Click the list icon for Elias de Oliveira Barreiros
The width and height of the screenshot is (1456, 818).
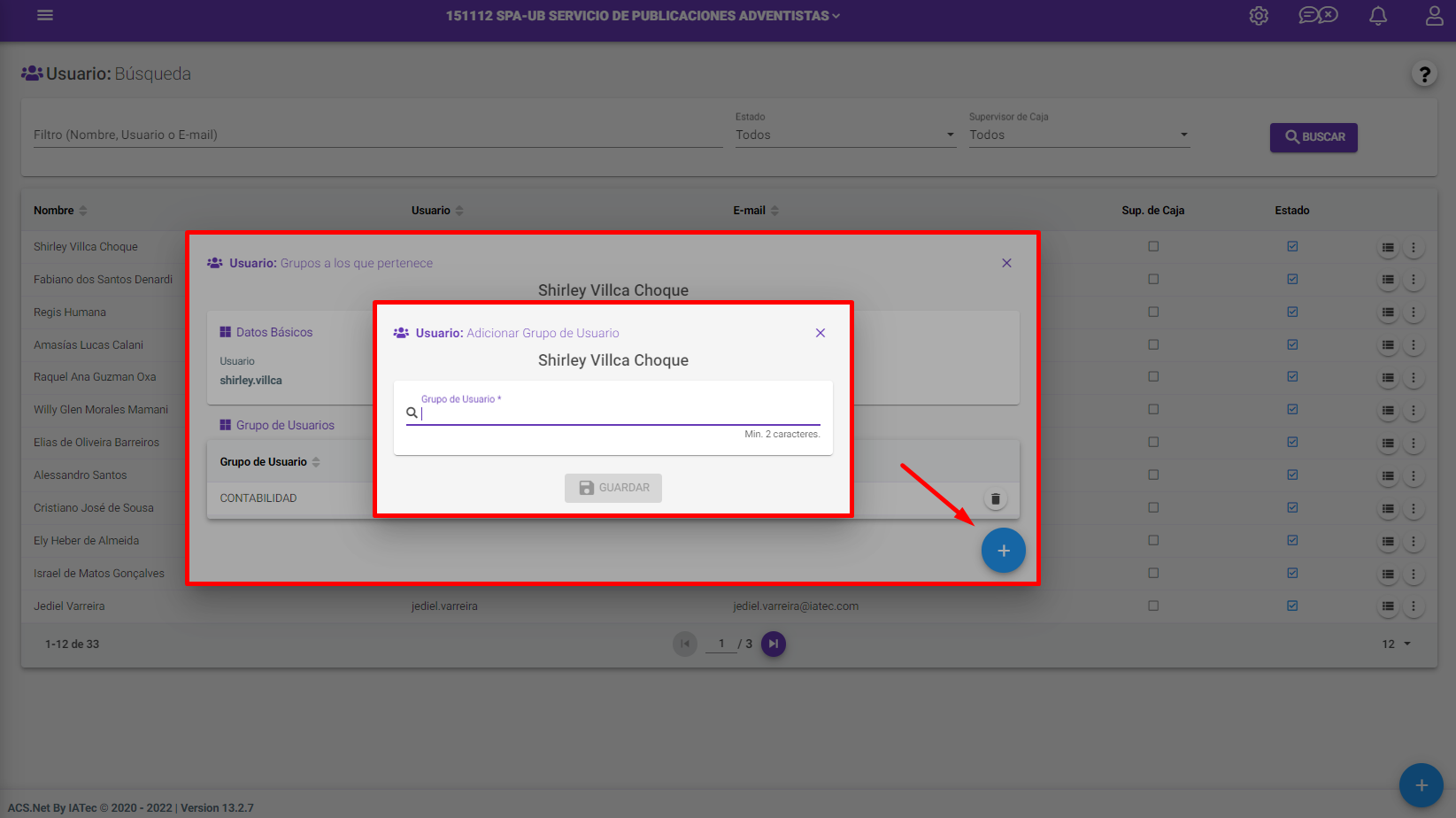(x=1388, y=444)
